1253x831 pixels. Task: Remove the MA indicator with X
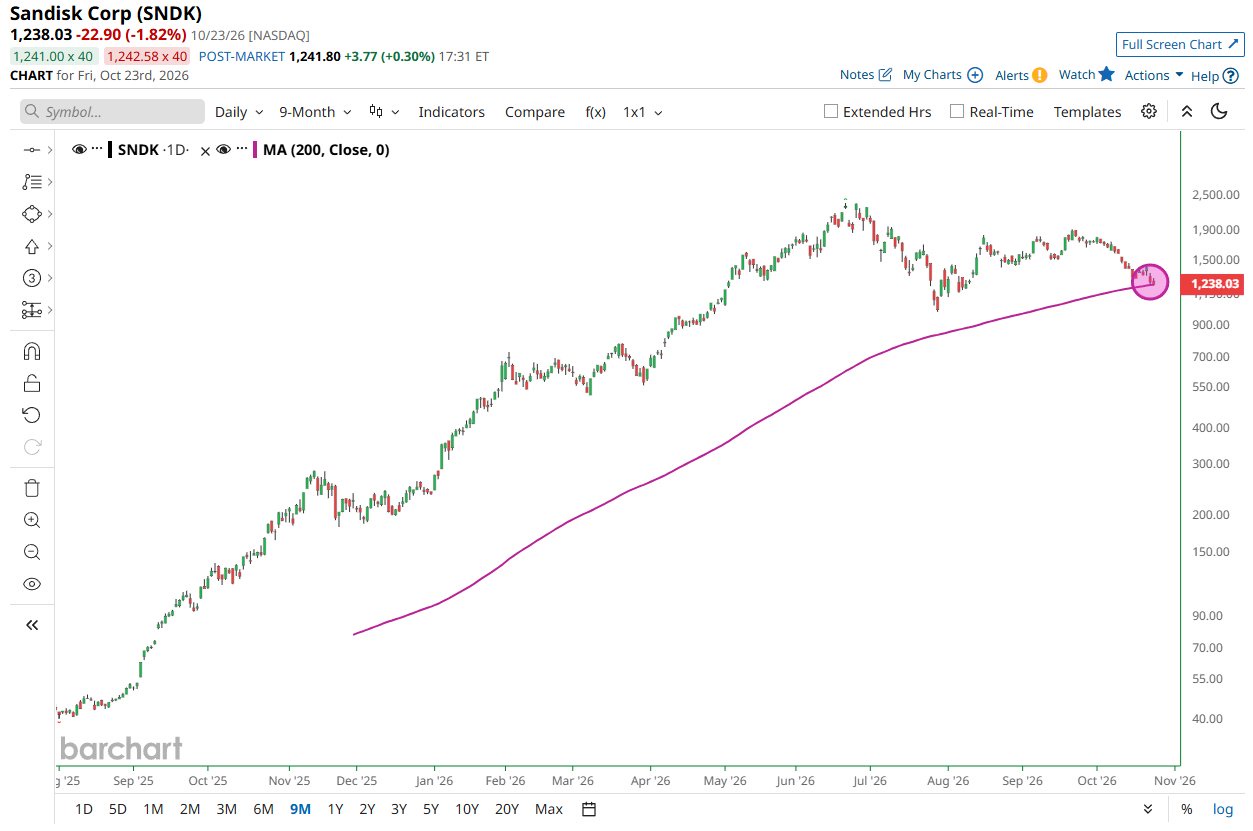tap(205, 150)
